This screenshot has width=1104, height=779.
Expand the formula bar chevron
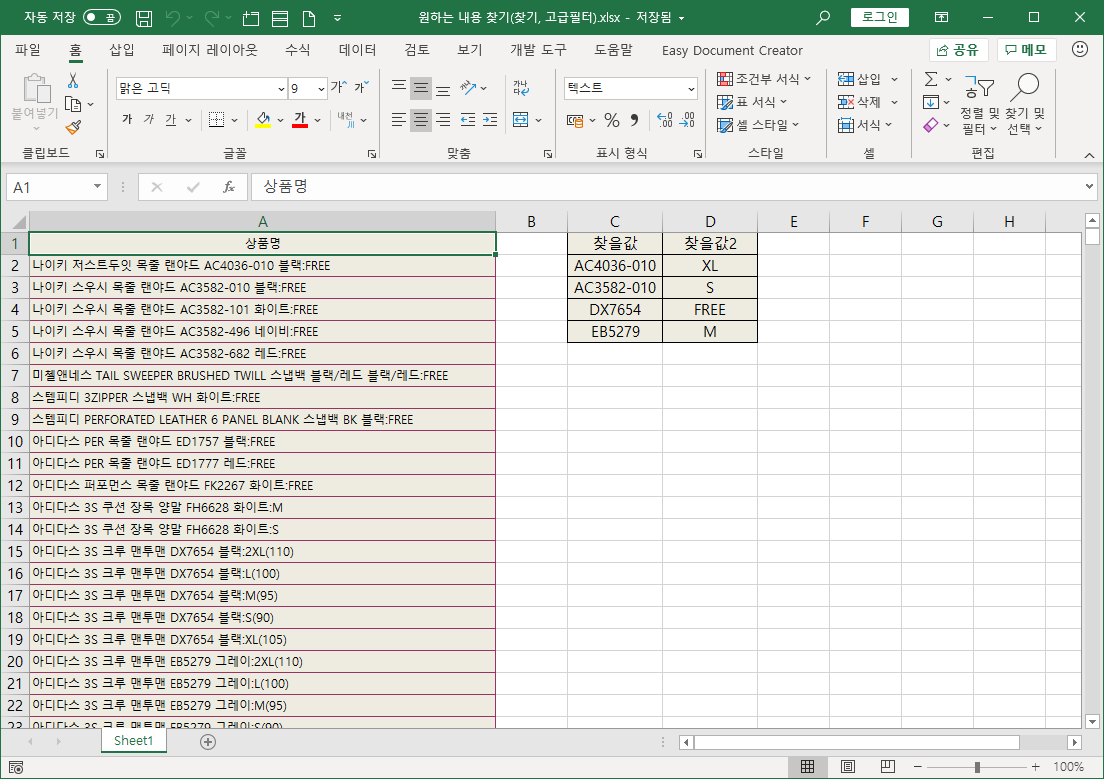pos(1089,187)
